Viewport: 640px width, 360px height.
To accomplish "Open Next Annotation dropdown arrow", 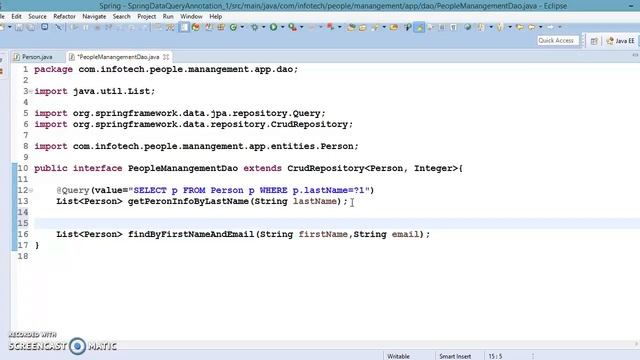I will [x=491, y=27].
